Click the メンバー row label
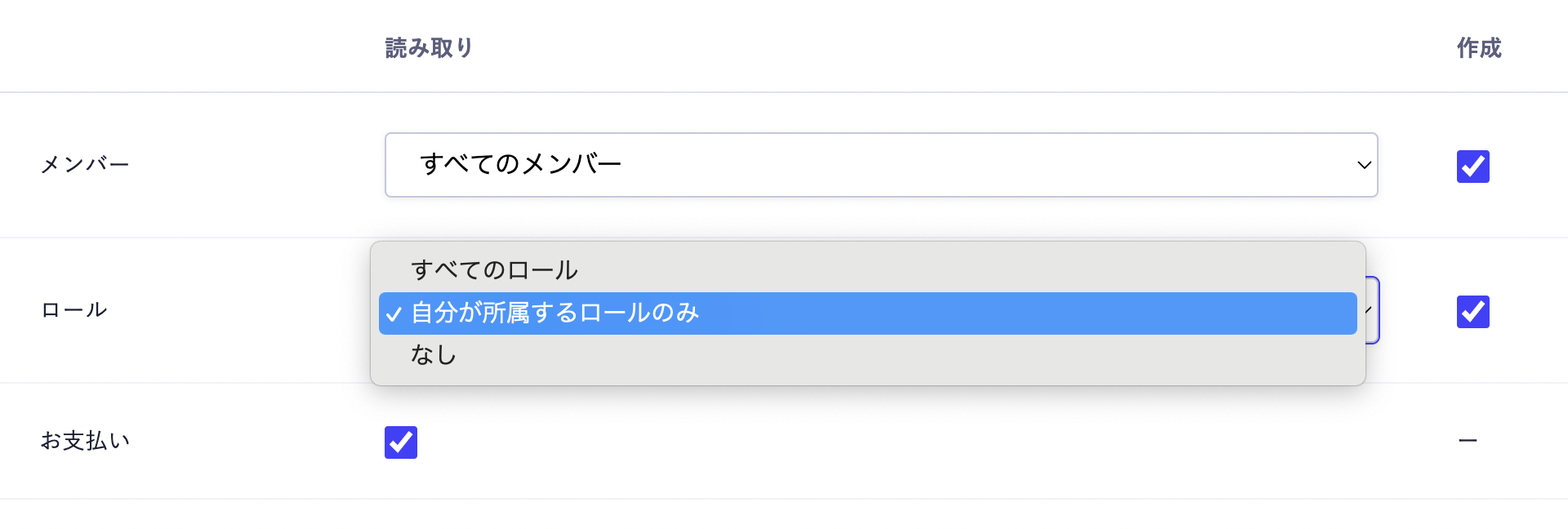 coord(85,165)
